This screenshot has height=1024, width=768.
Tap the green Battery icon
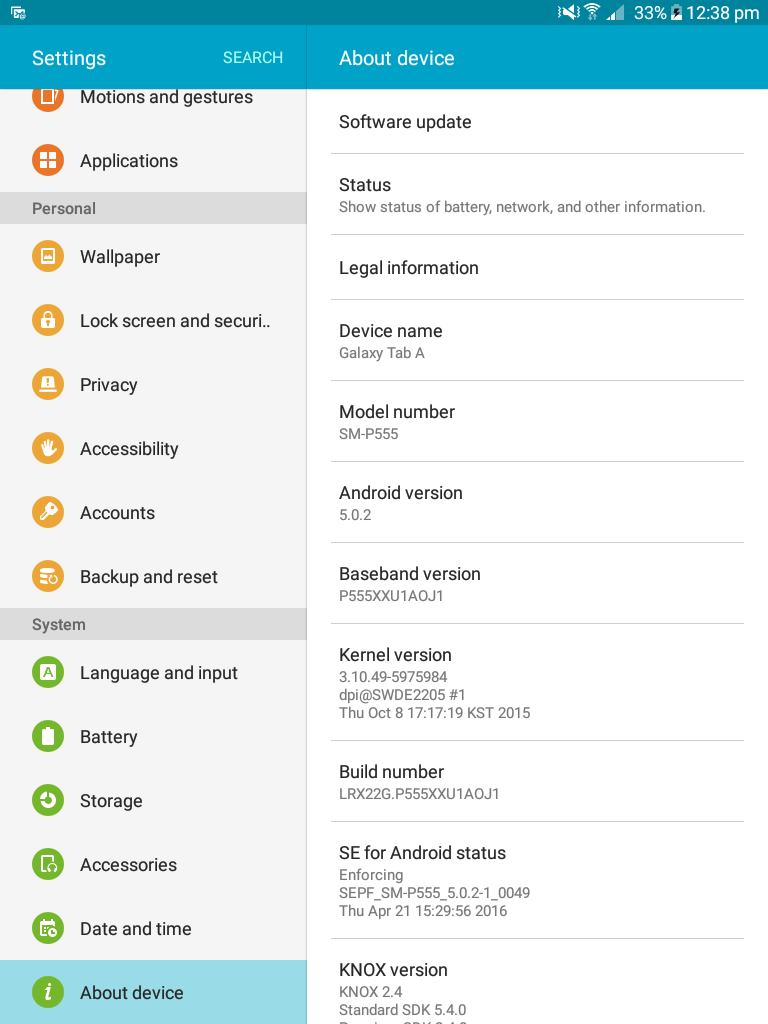coord(48,737)
